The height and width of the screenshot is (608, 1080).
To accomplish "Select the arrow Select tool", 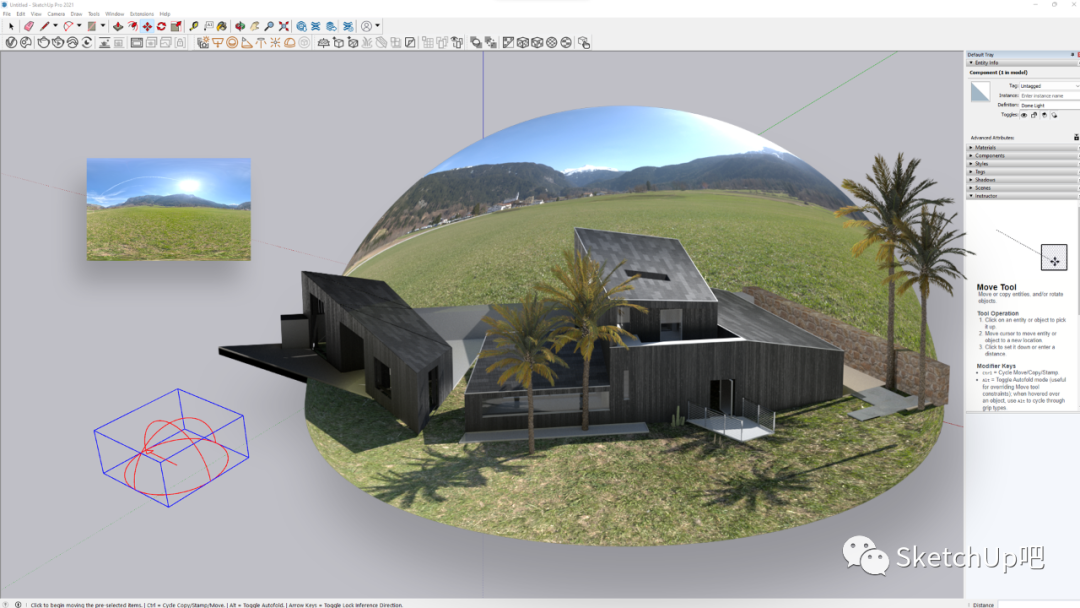I will [11, 26].
